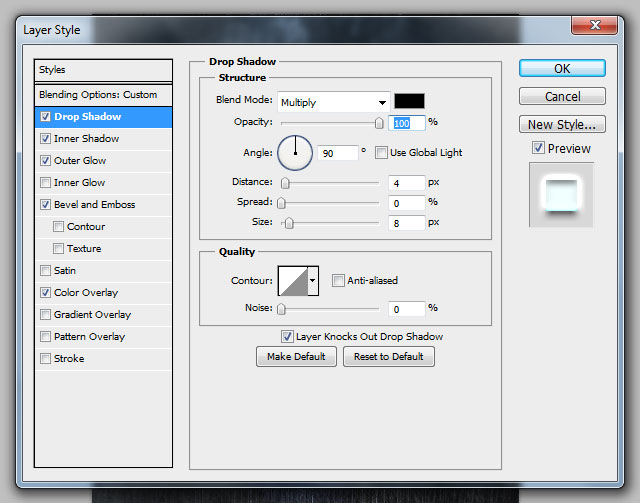
Task: Click the Distance slider handle
Action: tap(285, 183)
